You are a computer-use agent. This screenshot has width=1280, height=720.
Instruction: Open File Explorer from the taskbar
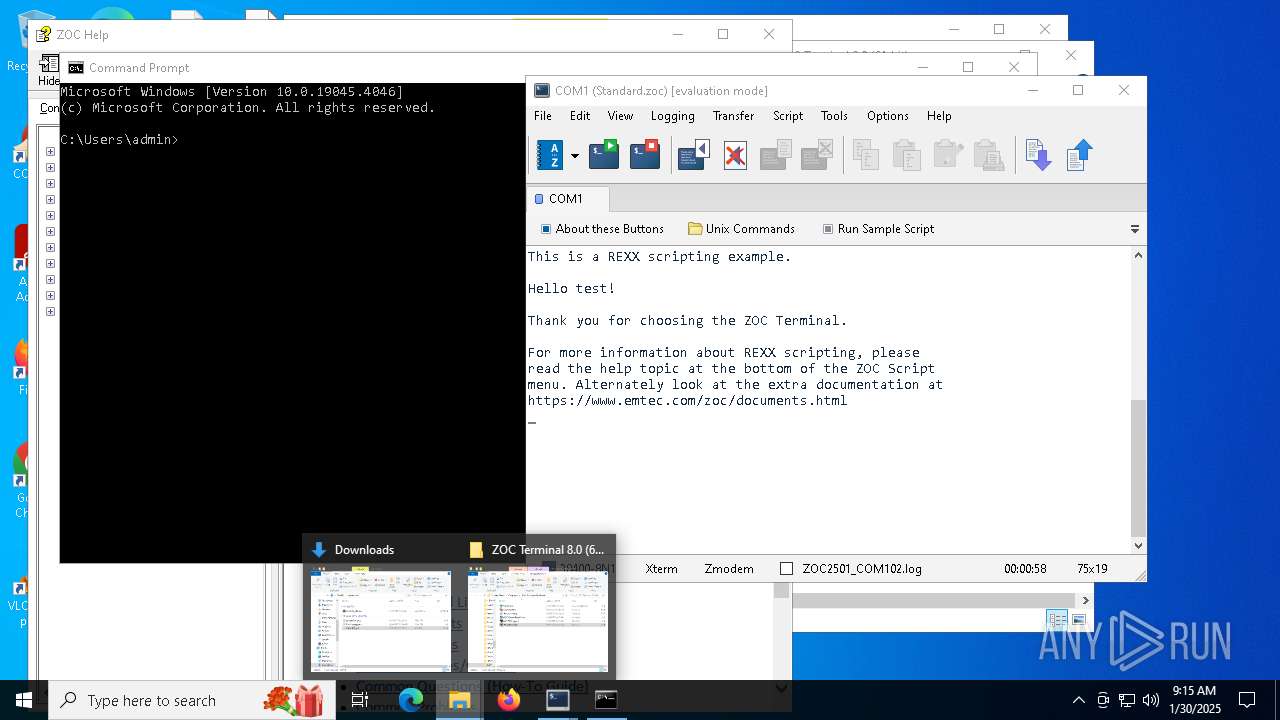click(x=460, y=700)
